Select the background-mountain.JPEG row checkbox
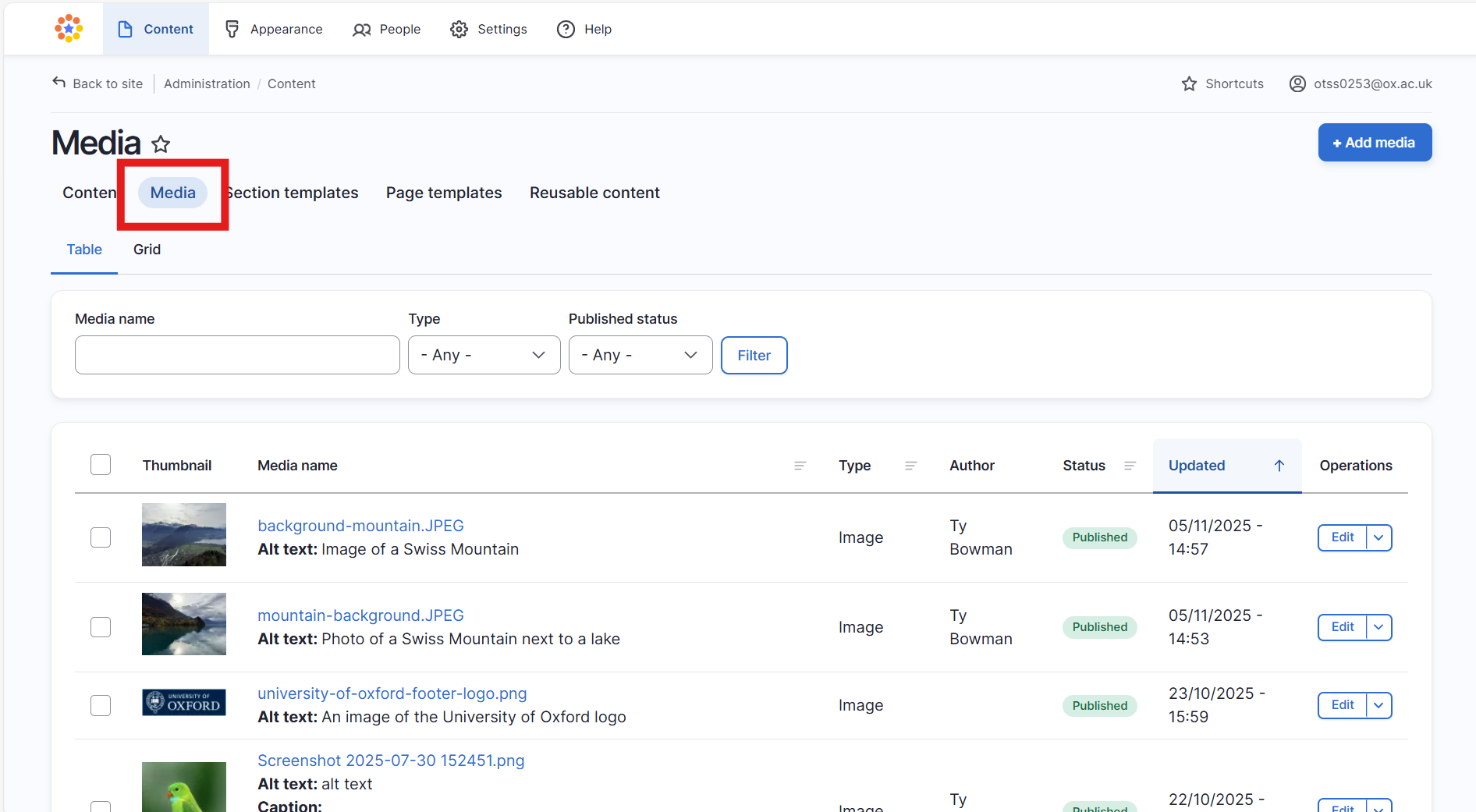 coord(101,537)
